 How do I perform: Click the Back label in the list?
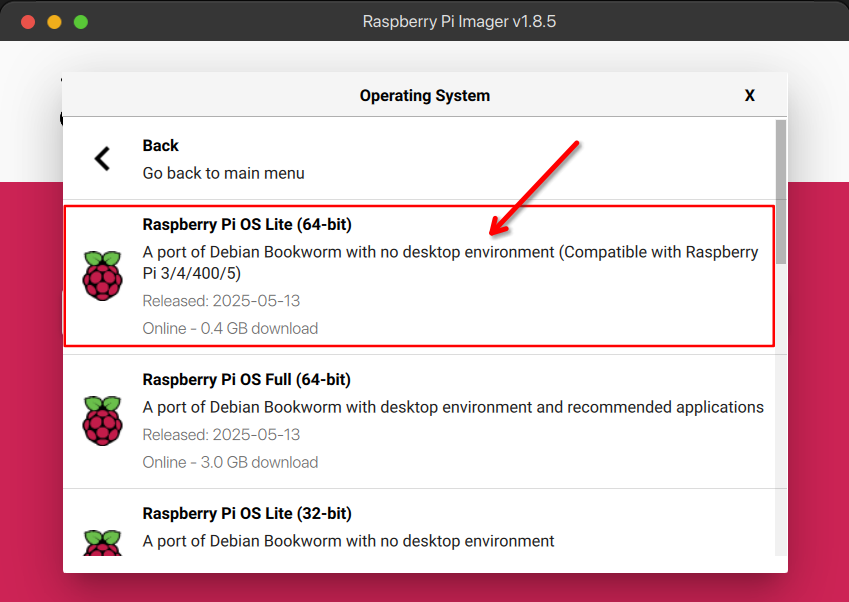pyautogui.click(x=161, y=145)
